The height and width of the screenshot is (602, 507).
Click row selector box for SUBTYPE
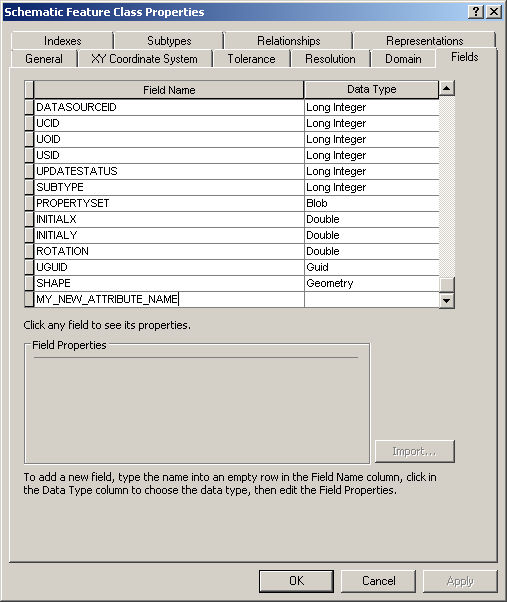pyautogui.click(x=29, y=187)
